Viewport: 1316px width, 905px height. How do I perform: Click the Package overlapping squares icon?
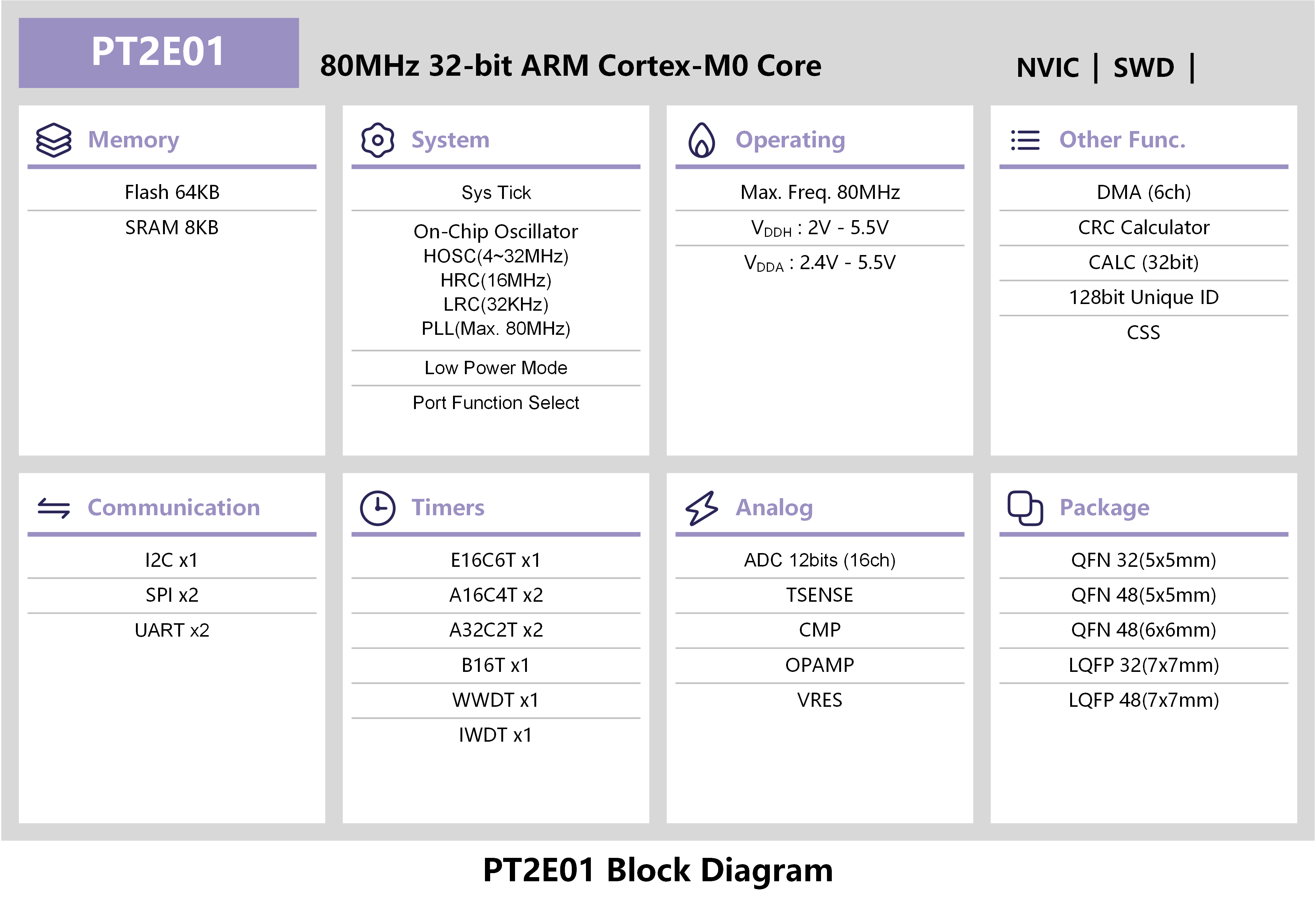click(1025, 507)
